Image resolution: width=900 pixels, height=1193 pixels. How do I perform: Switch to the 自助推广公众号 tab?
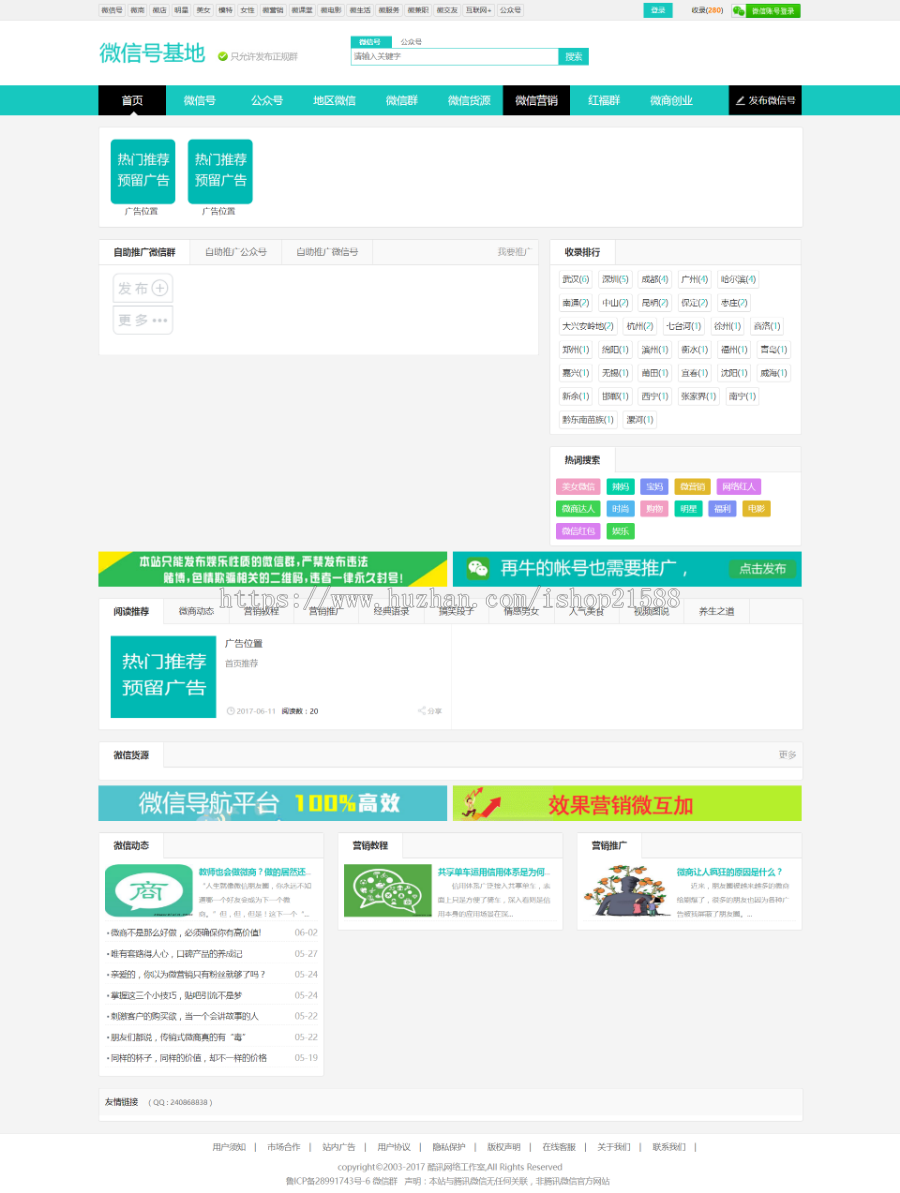tap(236, 252)
